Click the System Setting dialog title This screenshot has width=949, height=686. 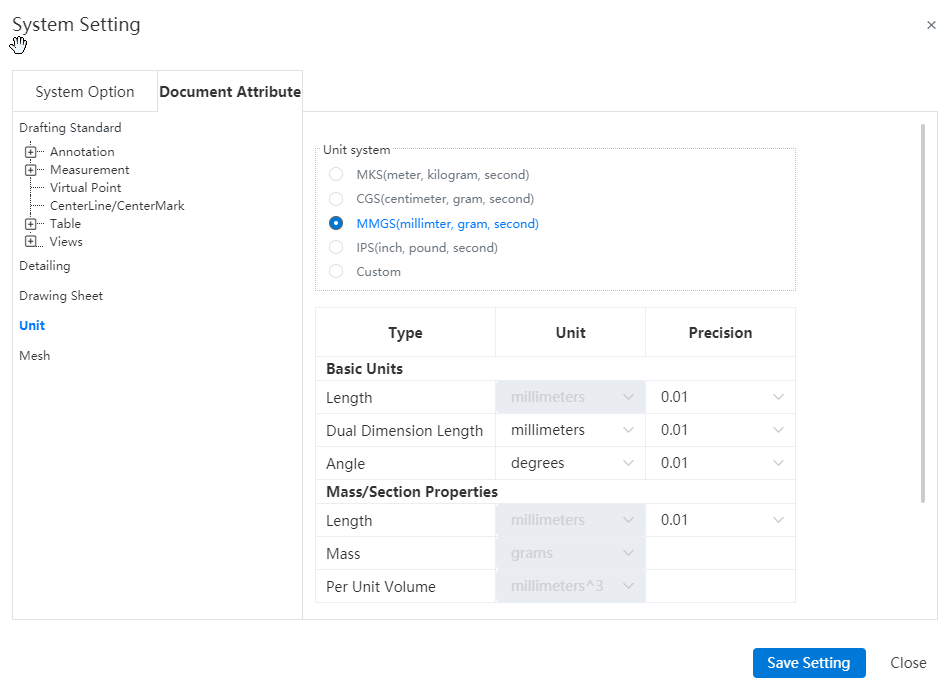[76, 25]
